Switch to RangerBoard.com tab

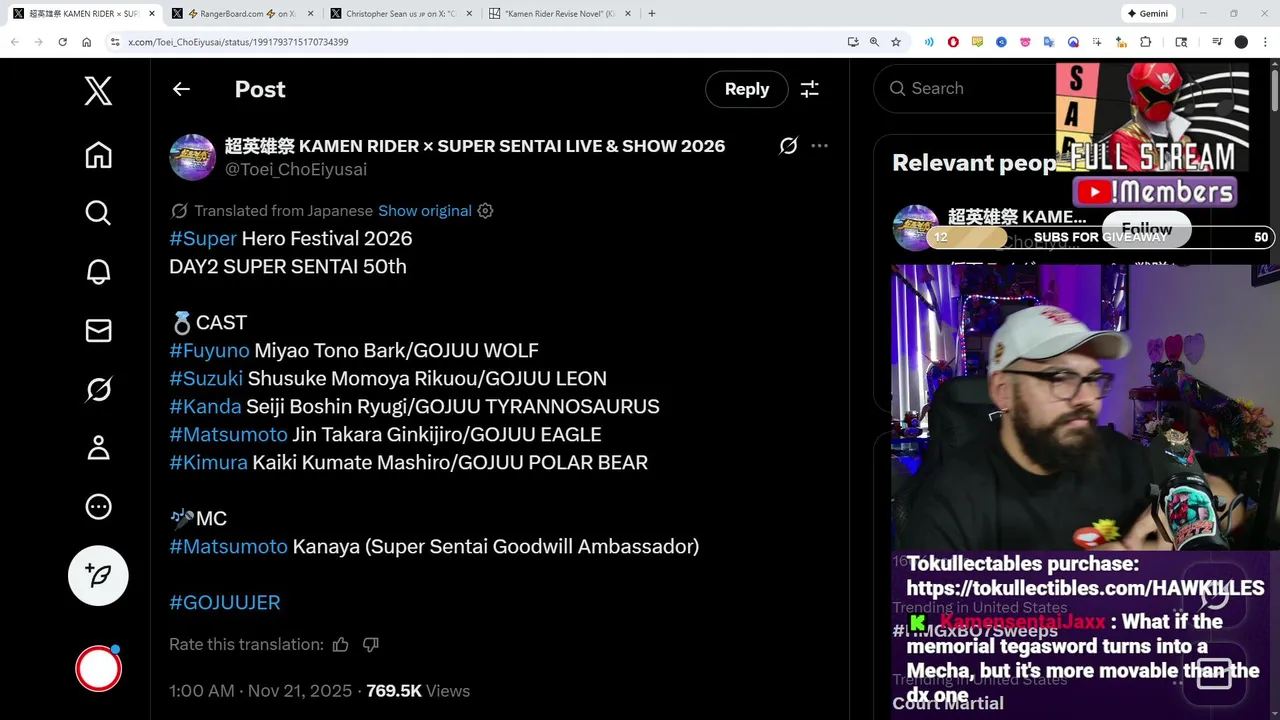241,14
